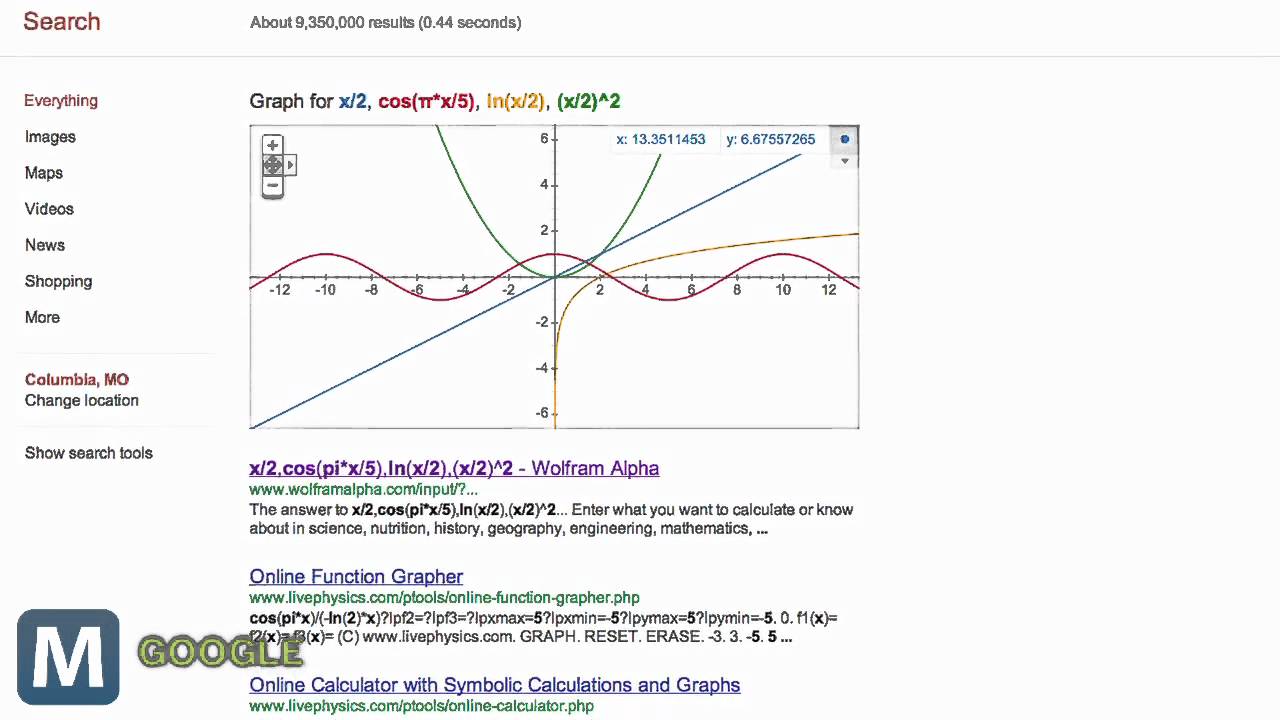The image size is (1280, 720).
Task: Open the function dropdown arrow below blue dot
Action: (845, 161)
